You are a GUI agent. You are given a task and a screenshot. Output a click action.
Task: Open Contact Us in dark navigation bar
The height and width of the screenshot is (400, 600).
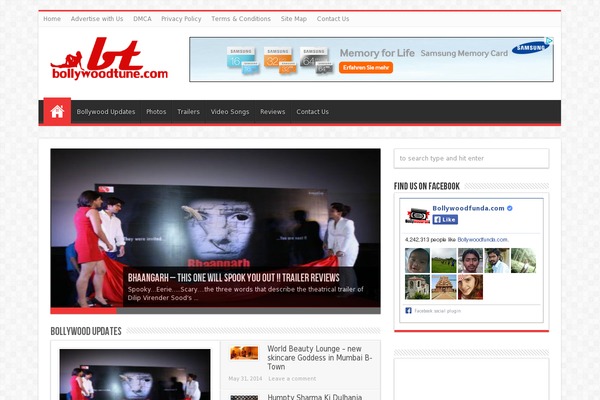[x=312, y=112]
